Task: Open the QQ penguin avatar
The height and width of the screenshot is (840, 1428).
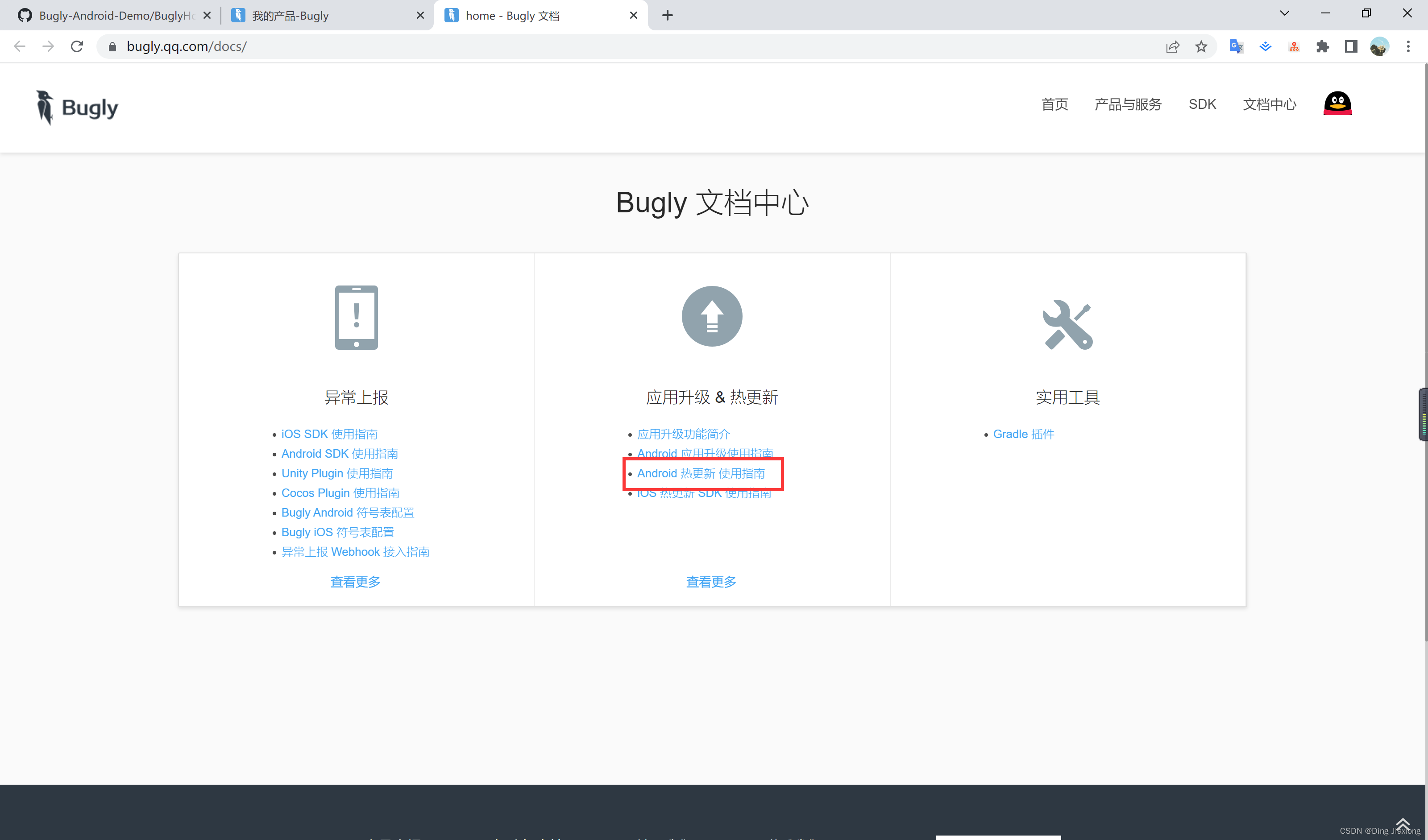Action: pyautogui.click(x=1337, y=103)
